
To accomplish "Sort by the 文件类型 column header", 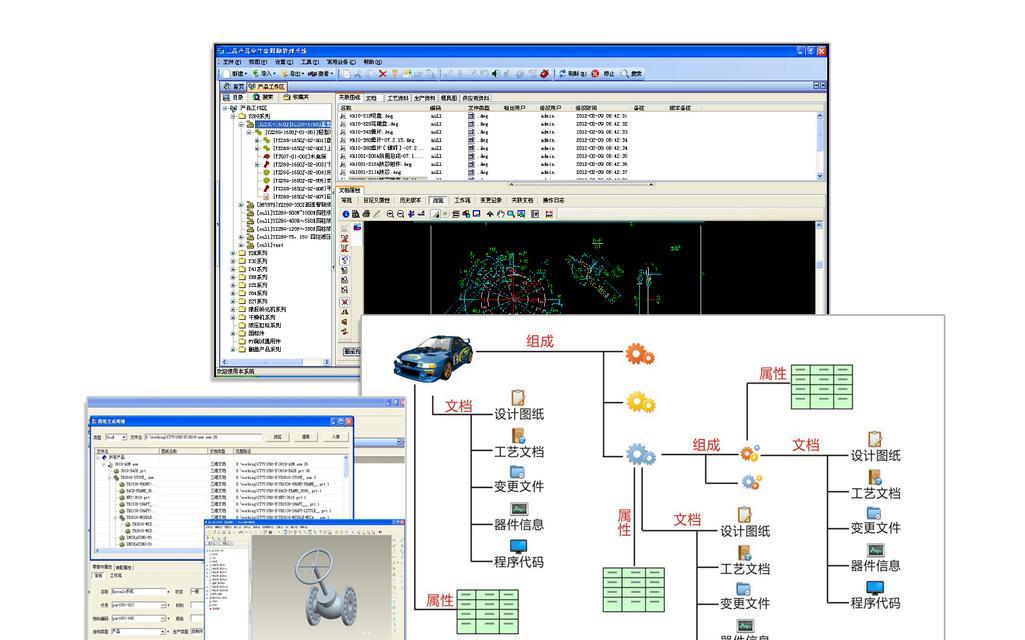I will [479, 108].
